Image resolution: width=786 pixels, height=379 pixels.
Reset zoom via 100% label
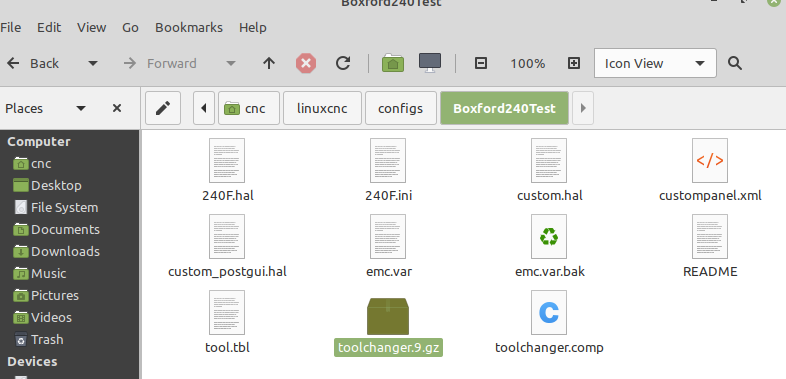click(x=527, y=64)
